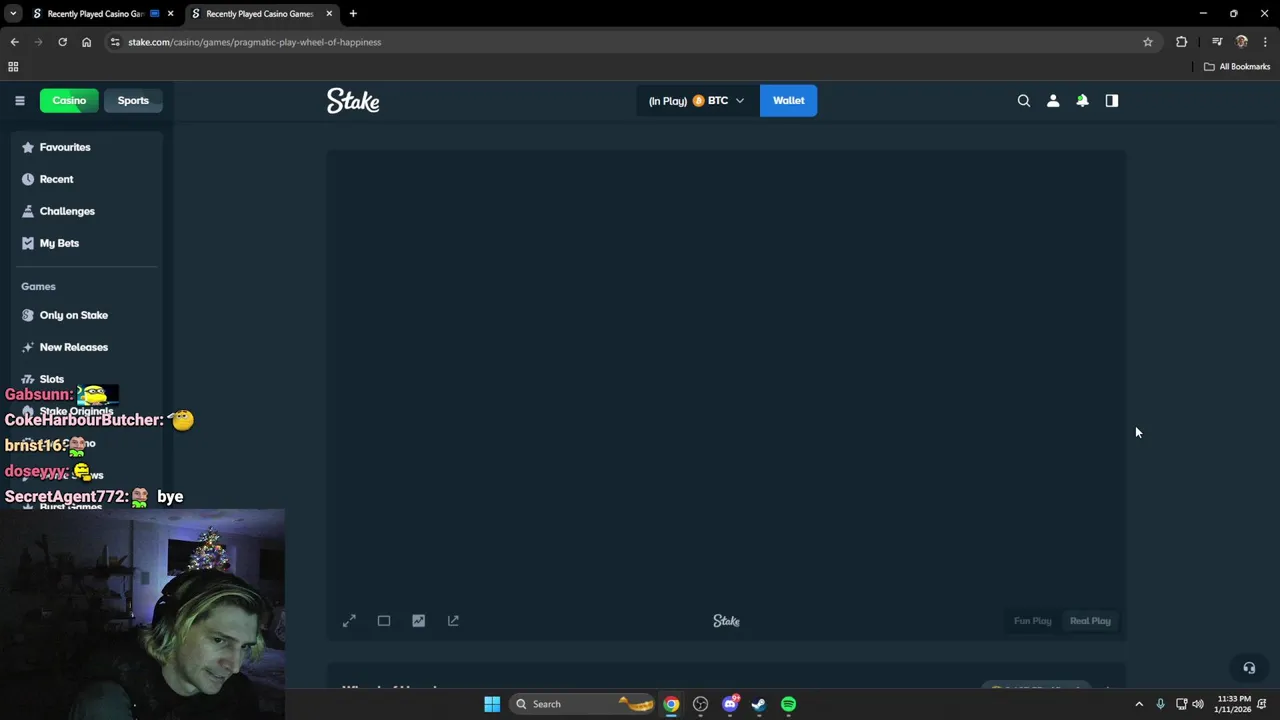The image size is (1280, 720).
Task: Open Discord from the taskbar
Action: pos(730,704)
